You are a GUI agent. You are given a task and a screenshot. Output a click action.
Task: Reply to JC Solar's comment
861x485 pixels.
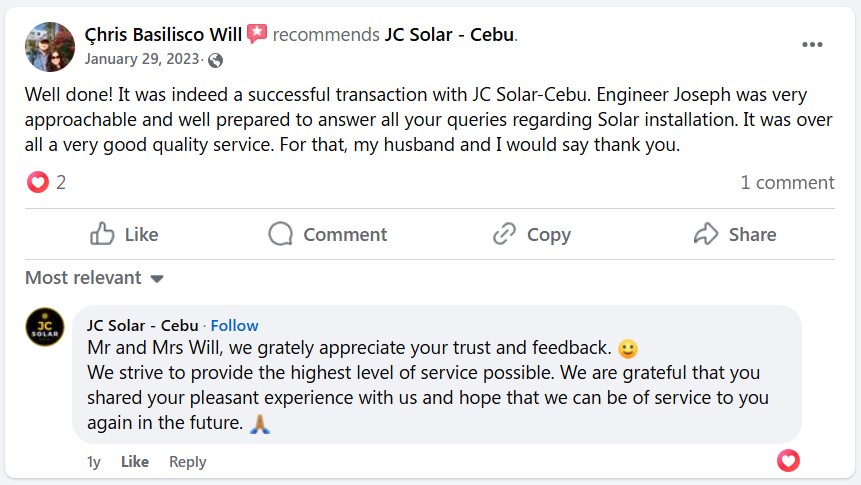pos(187,461)
